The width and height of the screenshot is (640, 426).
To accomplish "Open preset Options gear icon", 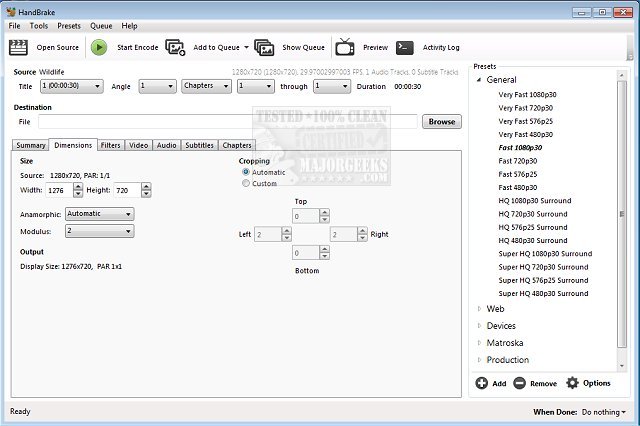I will tap(573, 383).
